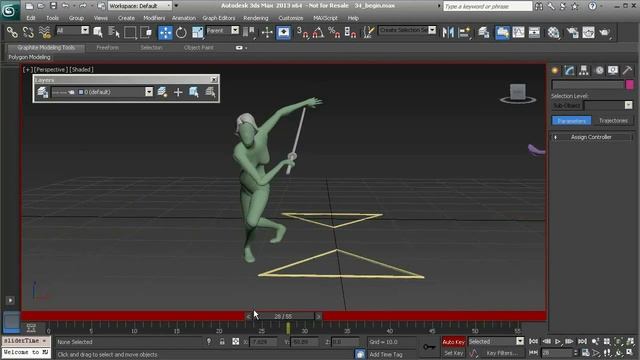Open the reference coordinate system Parent dropdown
Viewport: 640px width, 360px height.
[x=235, y=30]
